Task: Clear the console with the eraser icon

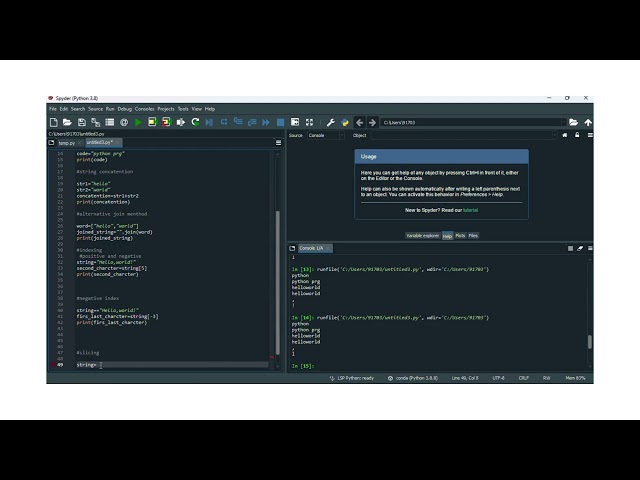Action: point(580,248)
